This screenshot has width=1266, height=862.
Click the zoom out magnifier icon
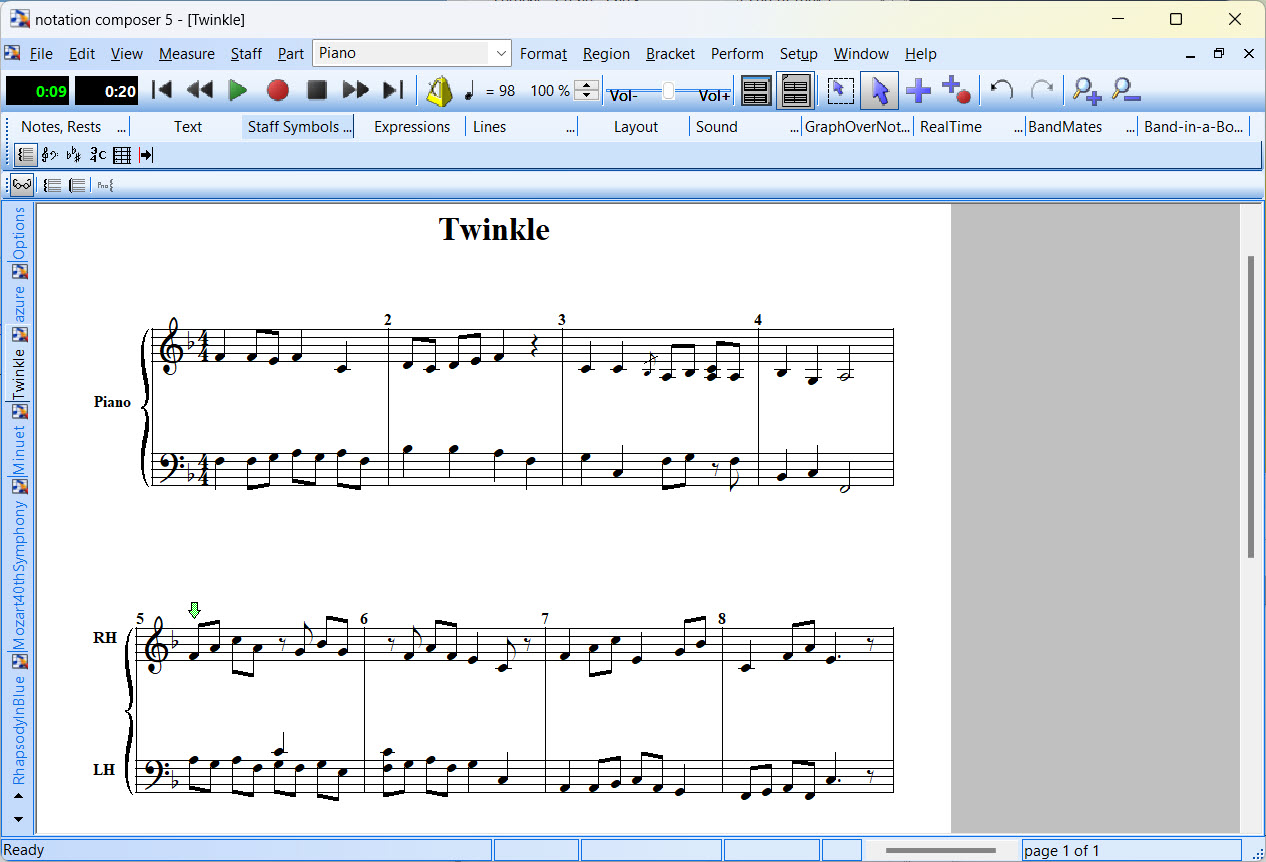point(1126,91)
